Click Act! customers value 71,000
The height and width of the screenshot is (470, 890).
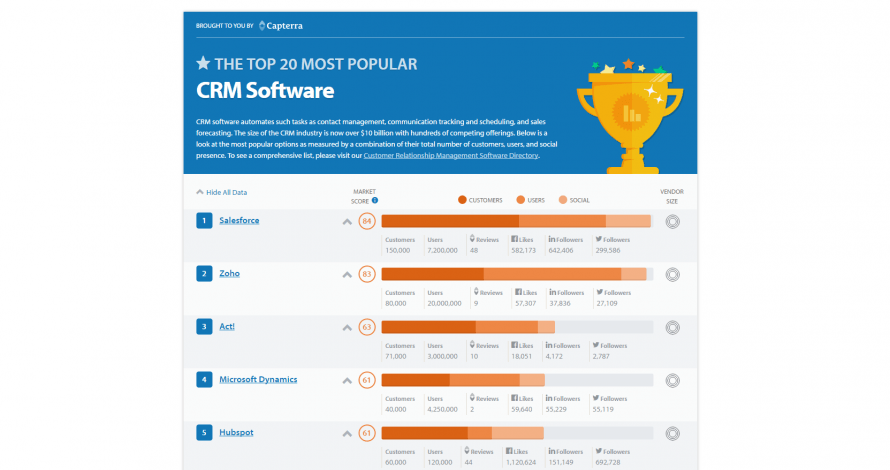click(x=396, y=356)
